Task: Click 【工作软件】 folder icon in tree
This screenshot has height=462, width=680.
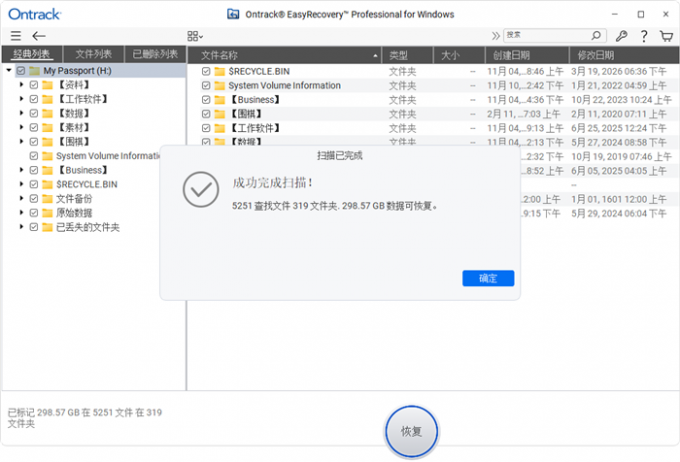Action: [x=48, y=99]
